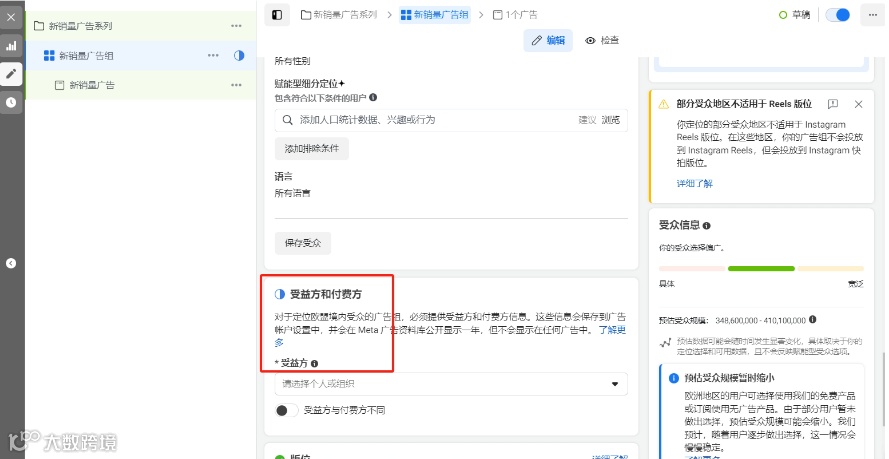Click info icon beside 受众信息
The width and height of the screenshot is (889, 459).
pos(706,226)
